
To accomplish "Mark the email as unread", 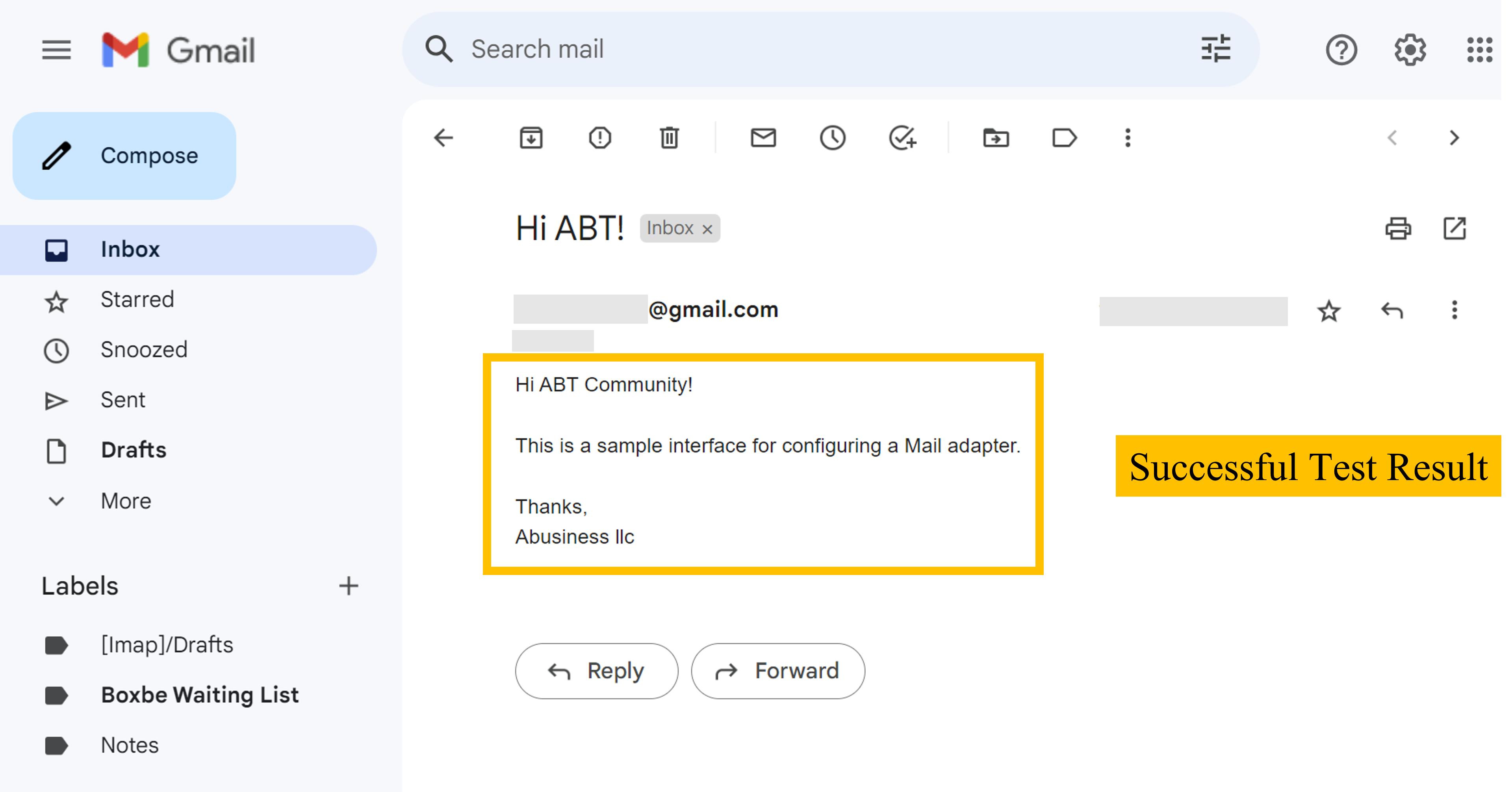I will click(x=763, y=138).
